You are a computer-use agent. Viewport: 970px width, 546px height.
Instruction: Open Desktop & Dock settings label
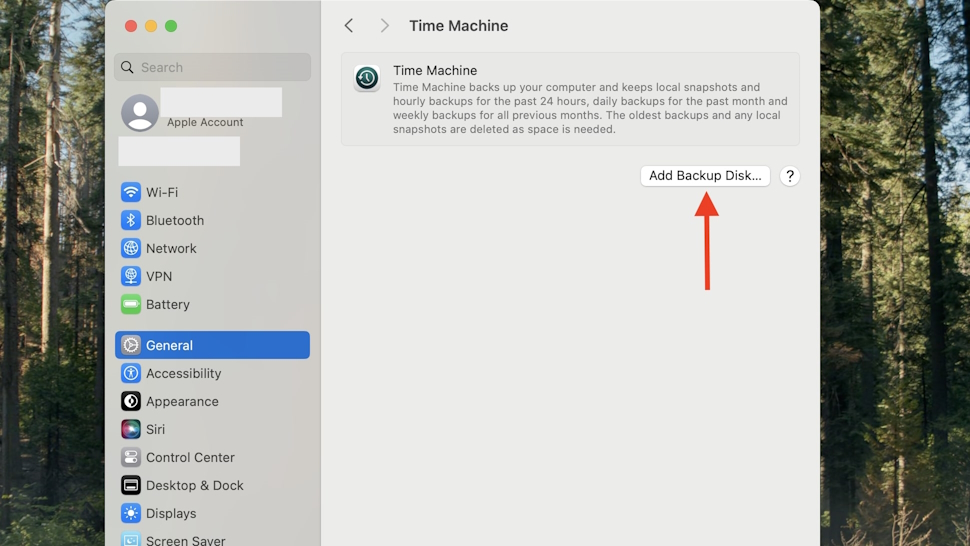pyautogui.click(x=195, y=485)
